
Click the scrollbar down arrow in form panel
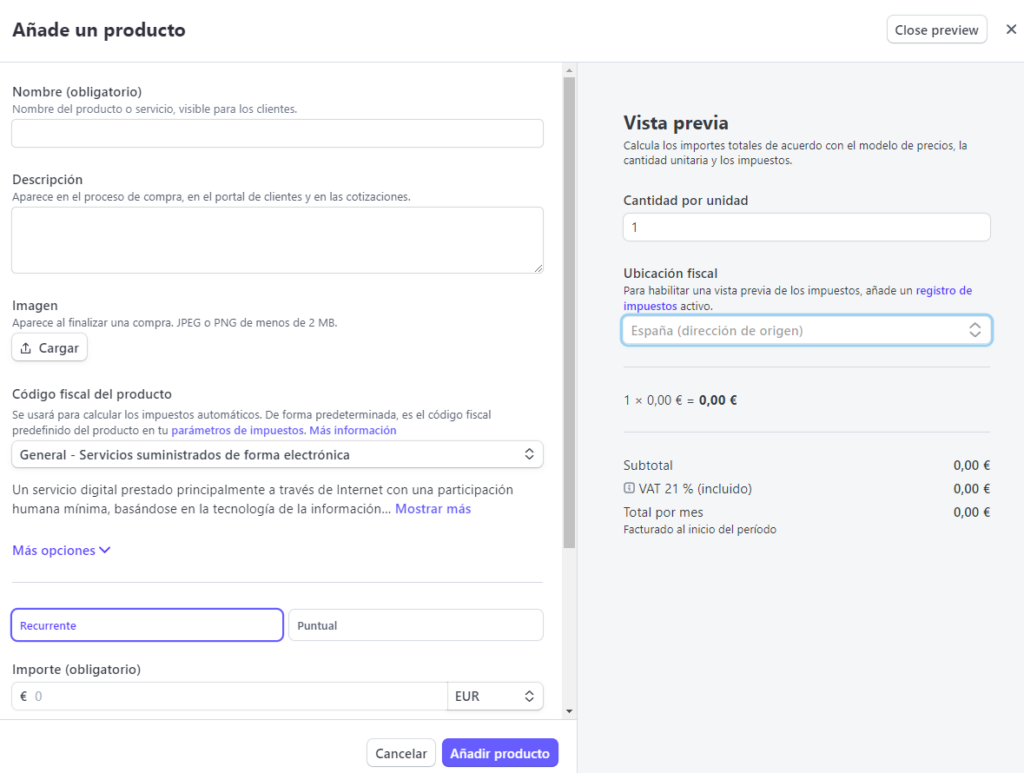tap(569, 711)
